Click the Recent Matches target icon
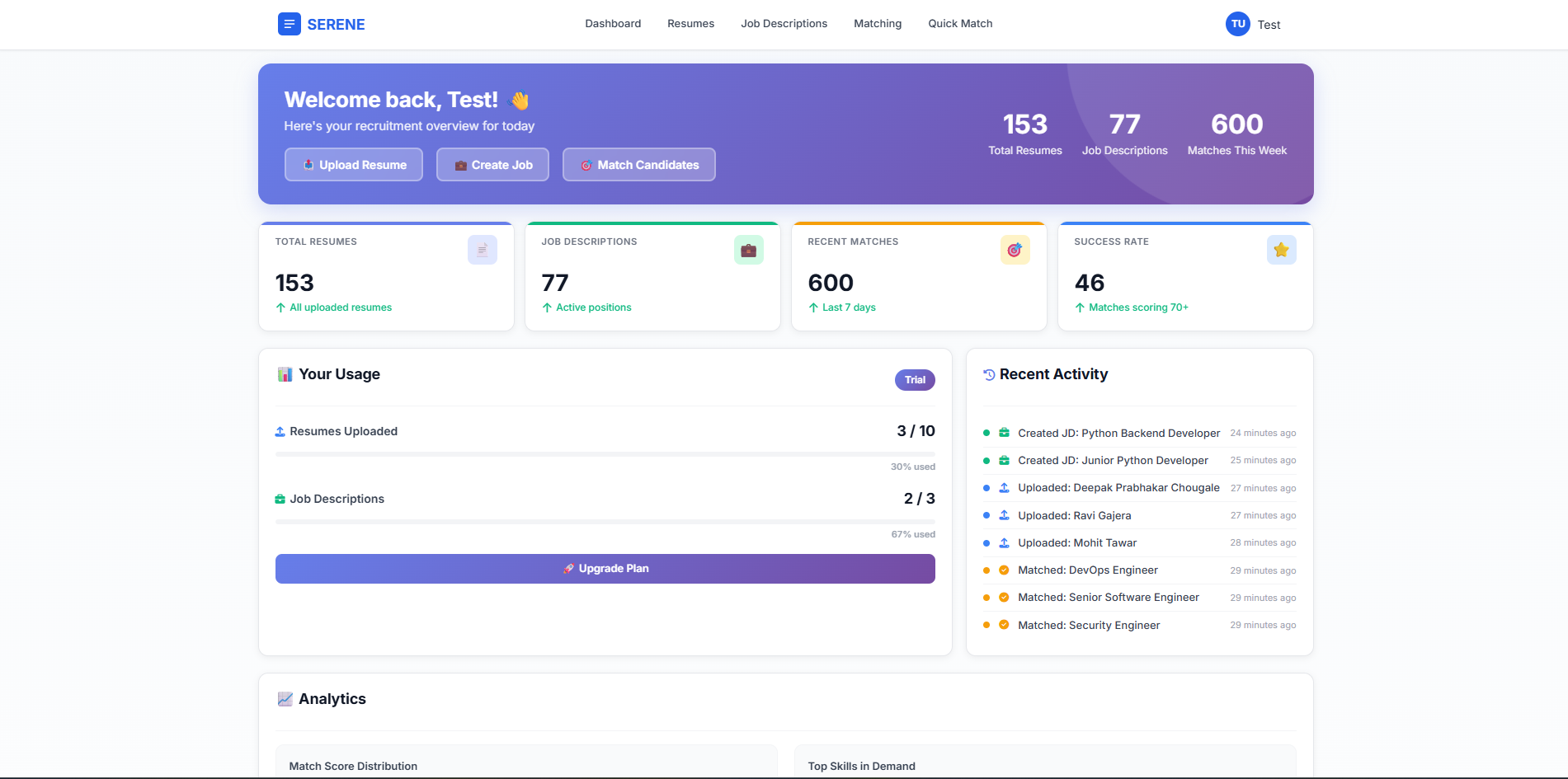 pos(1015,250)
